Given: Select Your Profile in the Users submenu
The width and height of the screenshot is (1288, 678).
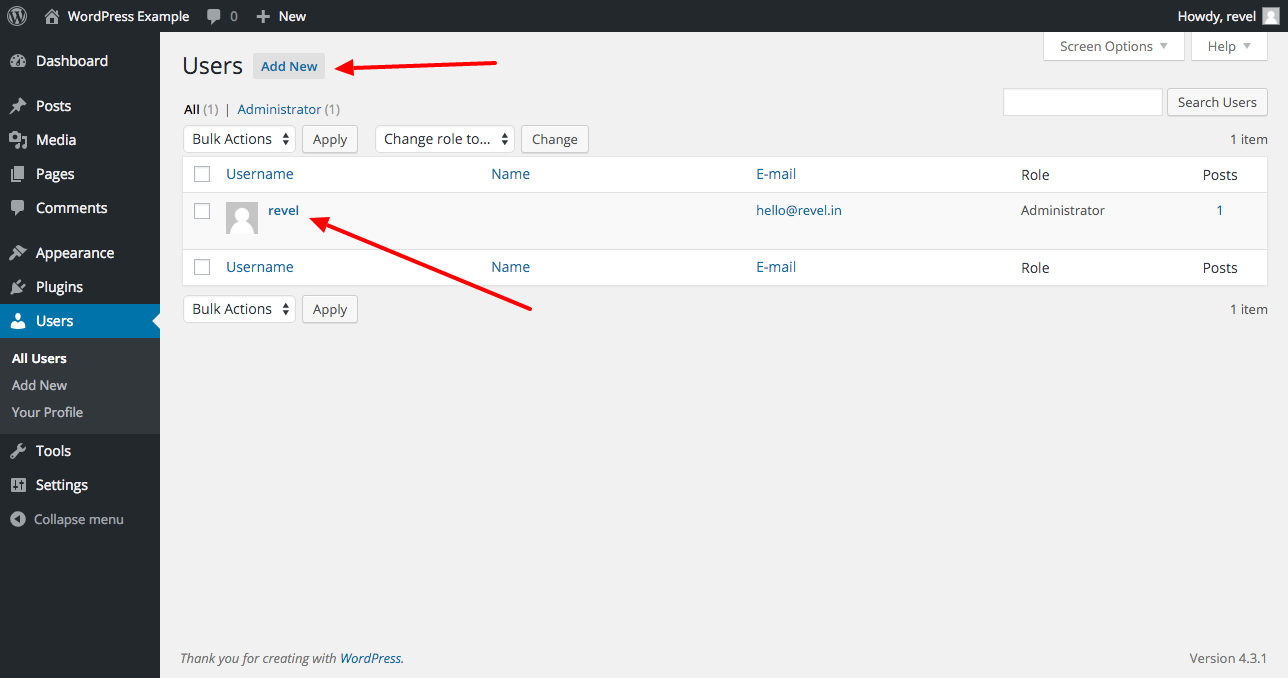Looking at the screenshot, I should 47,412.
